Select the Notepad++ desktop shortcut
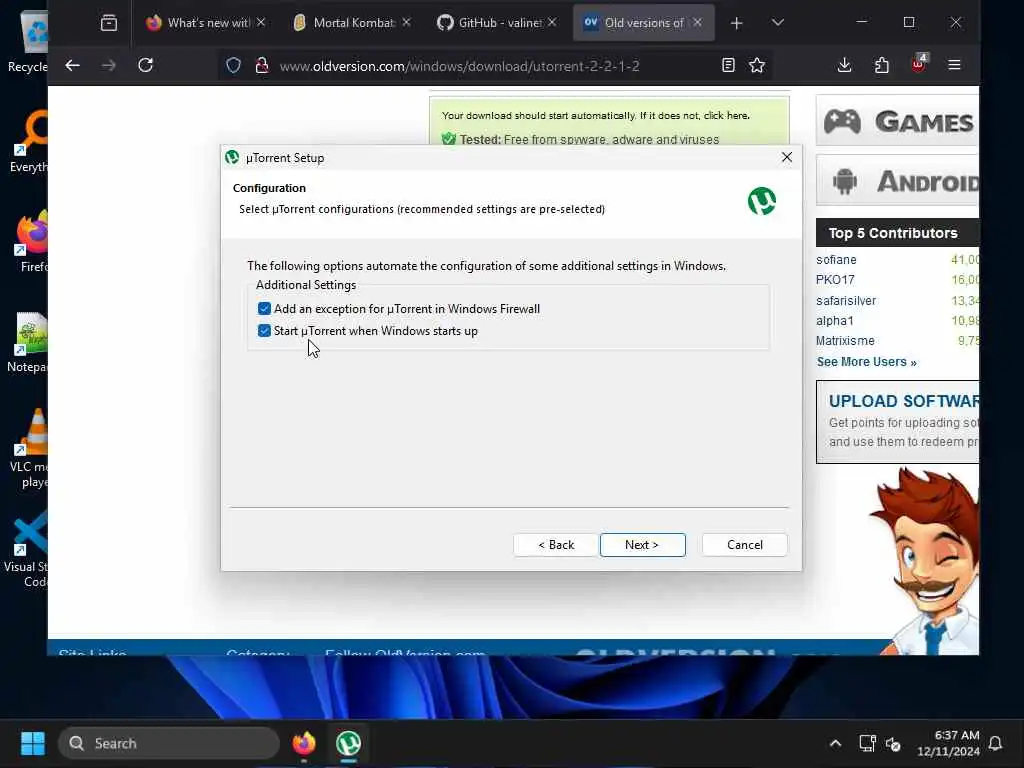This screenshot has width=1024, height=768. [28, 342]
